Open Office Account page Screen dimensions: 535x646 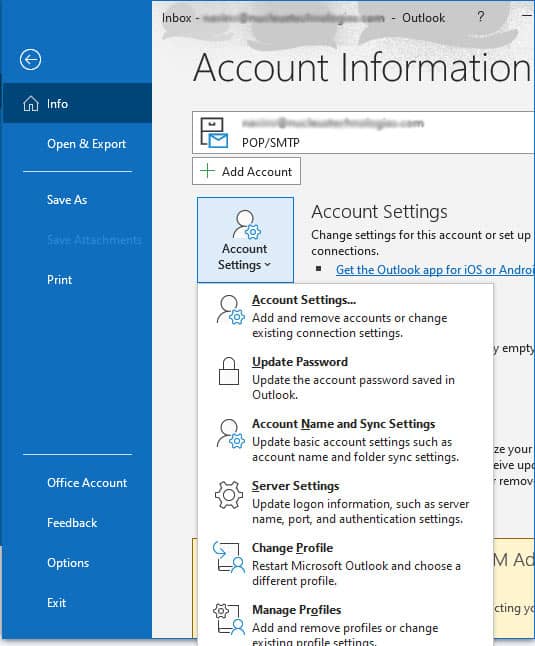[87, 483]
